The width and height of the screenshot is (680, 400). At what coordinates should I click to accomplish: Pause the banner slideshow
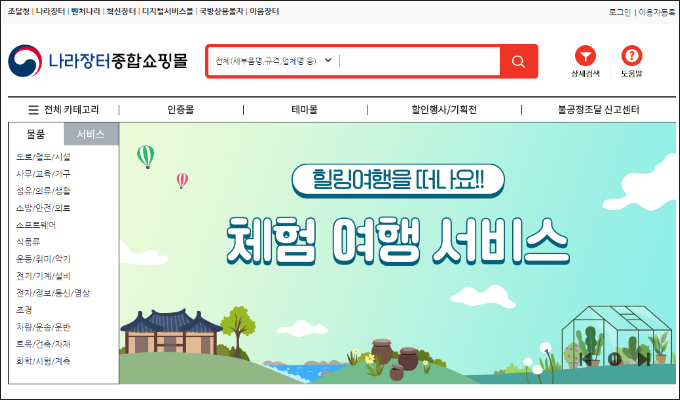[615, 359]
